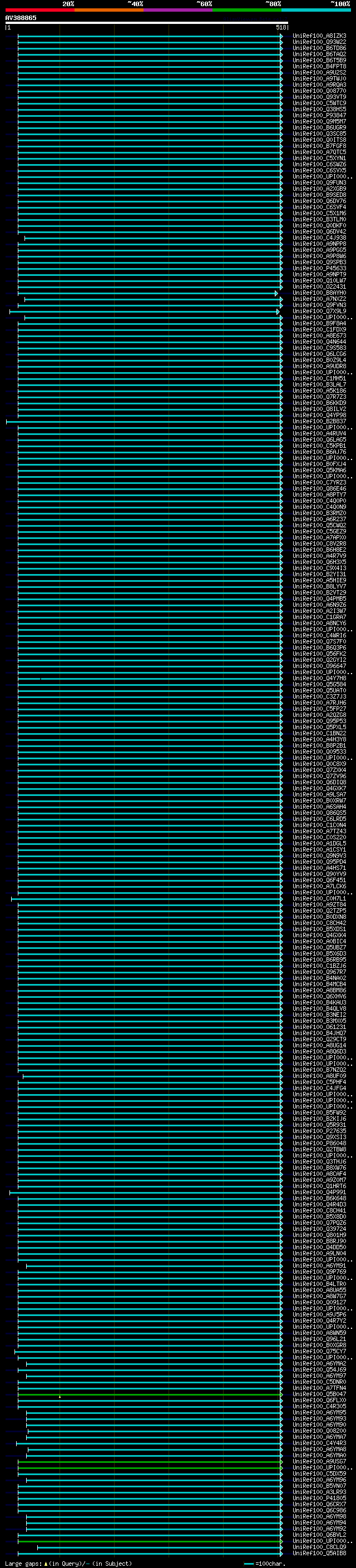Select hit label UniRef100_C1FDX9
The image size is (356, 1568).
click(x=319, y=330)
